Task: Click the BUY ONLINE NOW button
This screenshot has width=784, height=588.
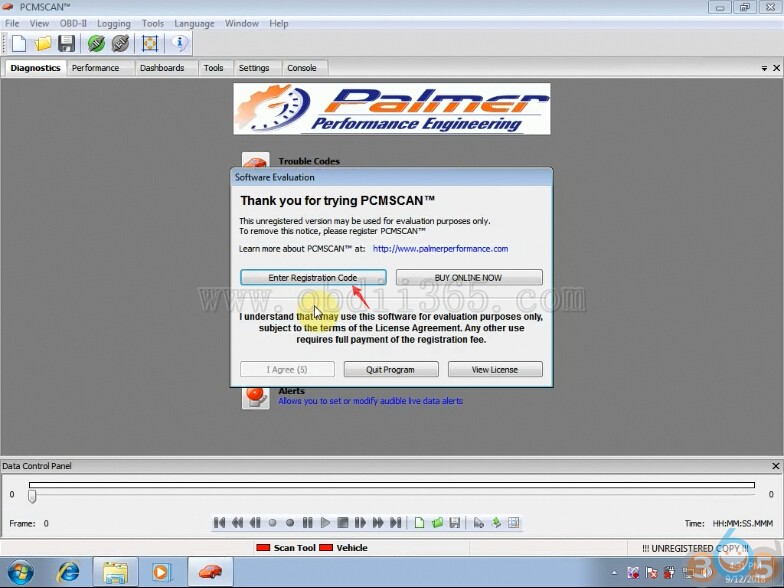Action: click(x=469, y=278)
